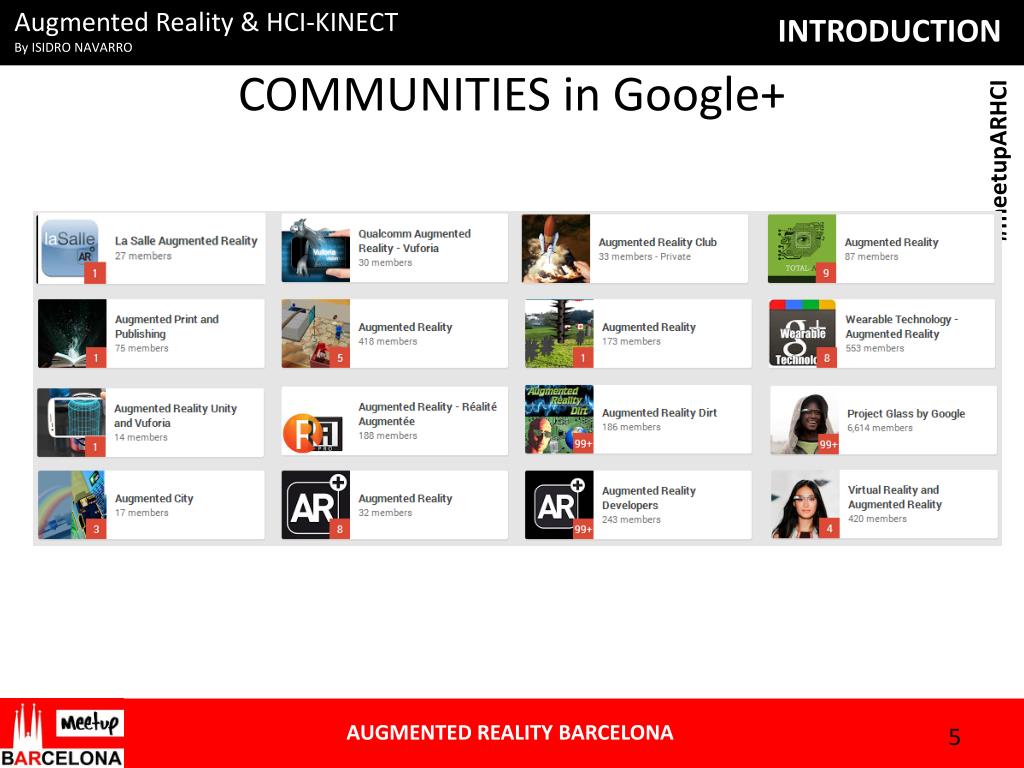
Task: Click 99+ badge on Augmented Reality Dirt
Action: tap(583, 443)
